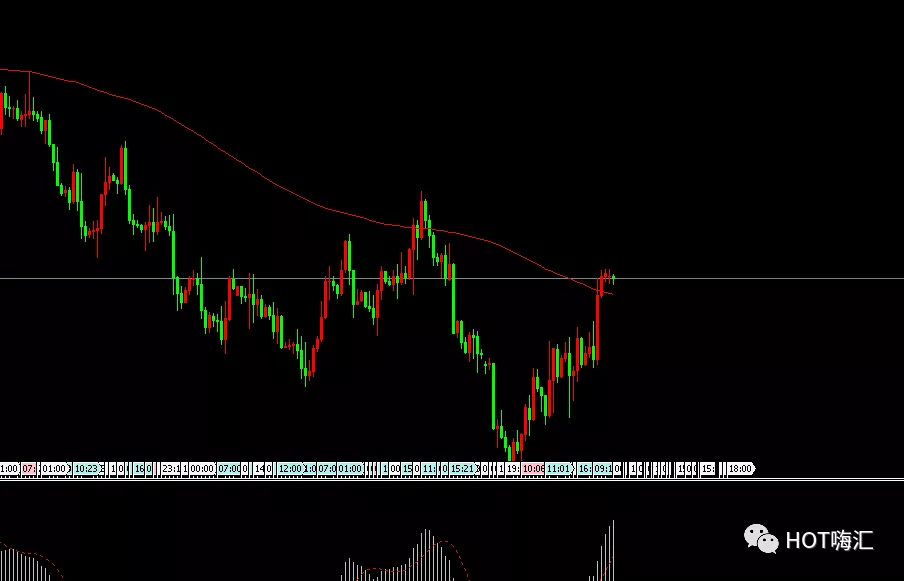Click the 15:21 time label on the timeline
904x581 pixels.
(462, 468)
